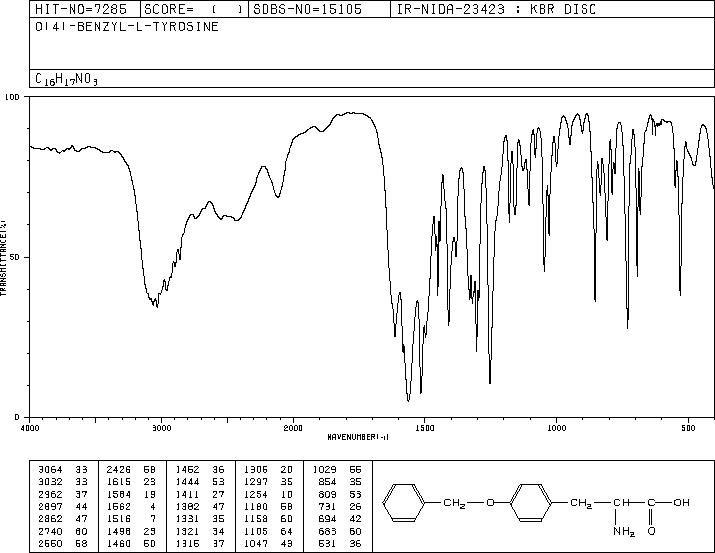The image size is (715, 553).
Task: Select peak table entry 1382
Action: point(187,506)
